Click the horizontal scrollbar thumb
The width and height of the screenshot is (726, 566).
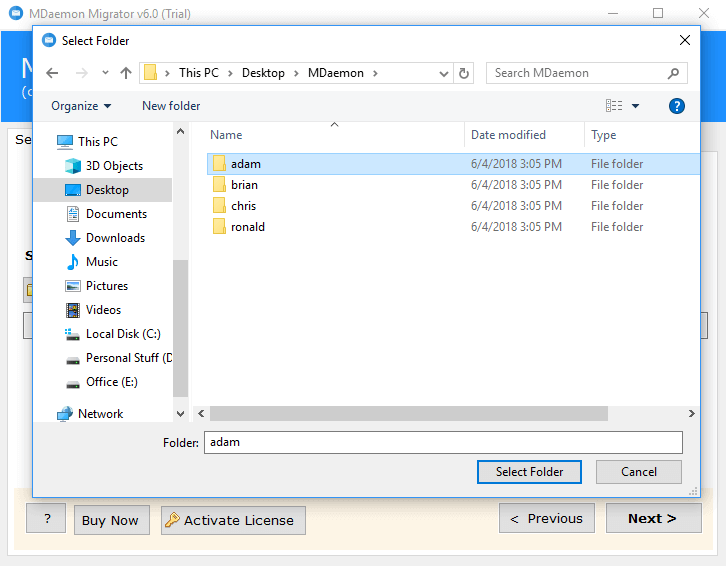pyautogui.click(x=408, y=414)
